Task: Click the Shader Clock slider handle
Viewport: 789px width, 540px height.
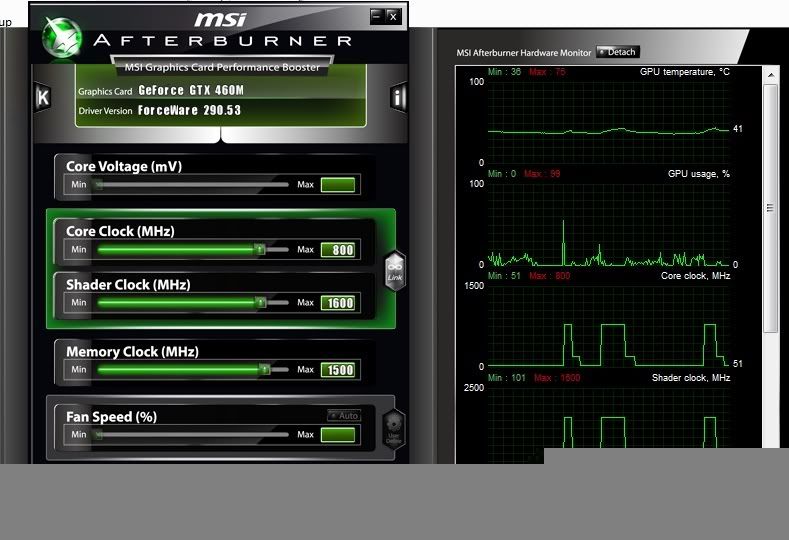Action: (x=260, y=302)
